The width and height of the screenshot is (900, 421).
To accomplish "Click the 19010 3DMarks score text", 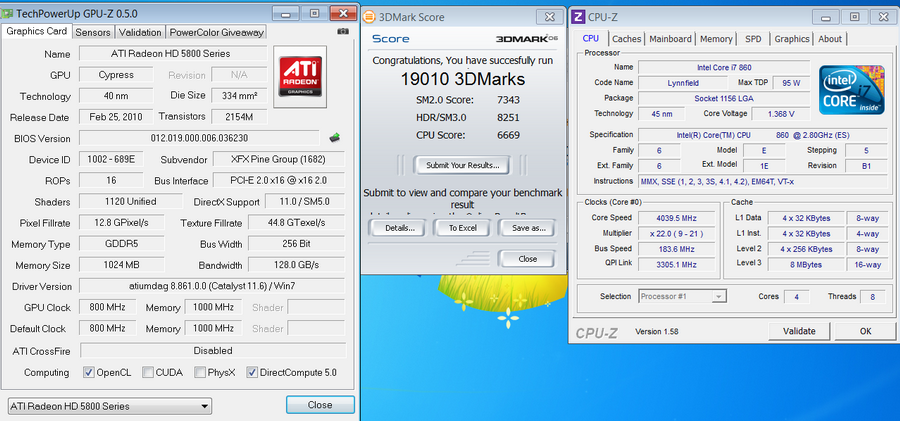I will (463, 78).
